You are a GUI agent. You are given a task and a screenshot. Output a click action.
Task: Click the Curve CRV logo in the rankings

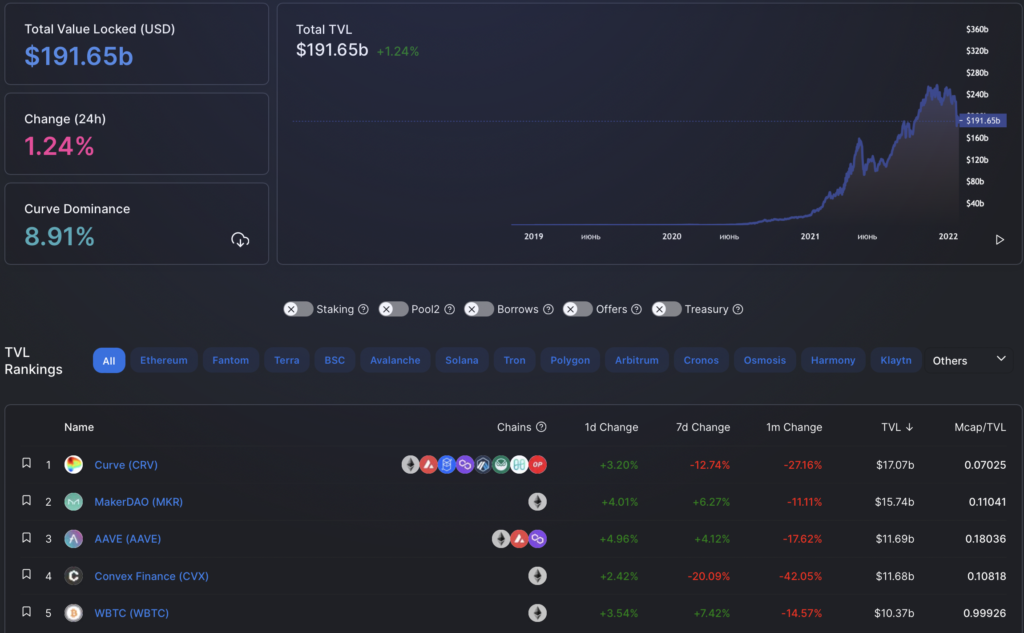coord(72,465)
